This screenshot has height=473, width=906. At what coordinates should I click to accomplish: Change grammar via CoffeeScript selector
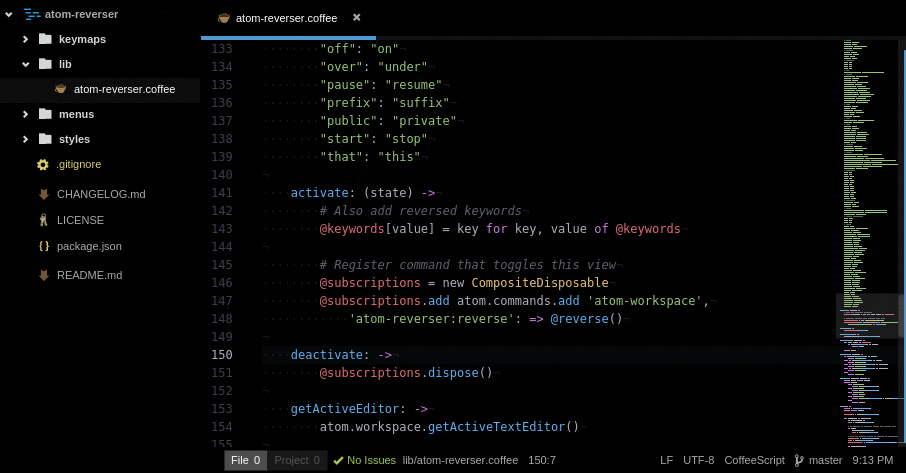755,460
